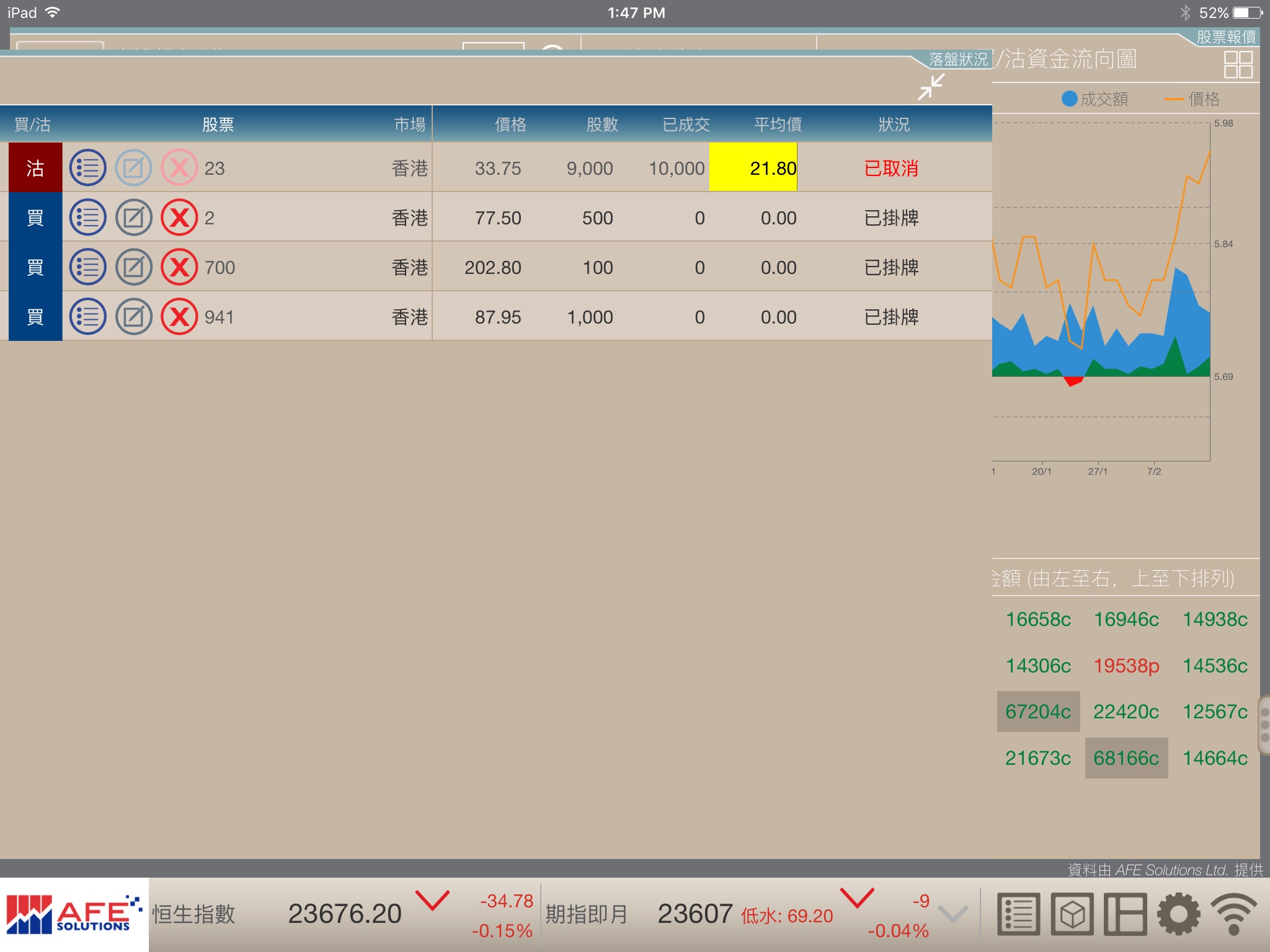Select put warrant 19538p
The width and height of the screenshot is (1270, 952).
[1126, 666]
